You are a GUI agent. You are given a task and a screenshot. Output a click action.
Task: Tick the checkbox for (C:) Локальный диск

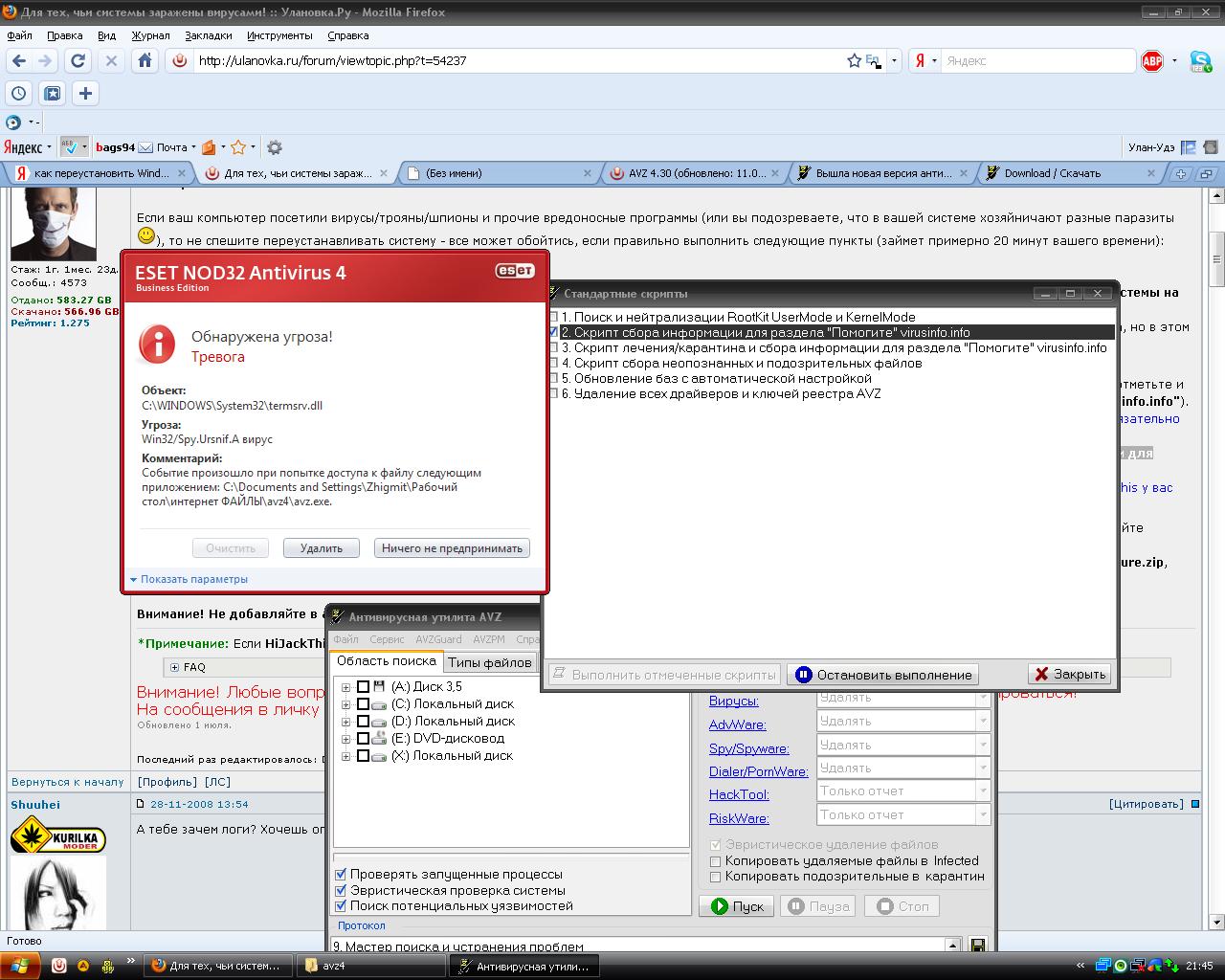[x=363, y=704]
